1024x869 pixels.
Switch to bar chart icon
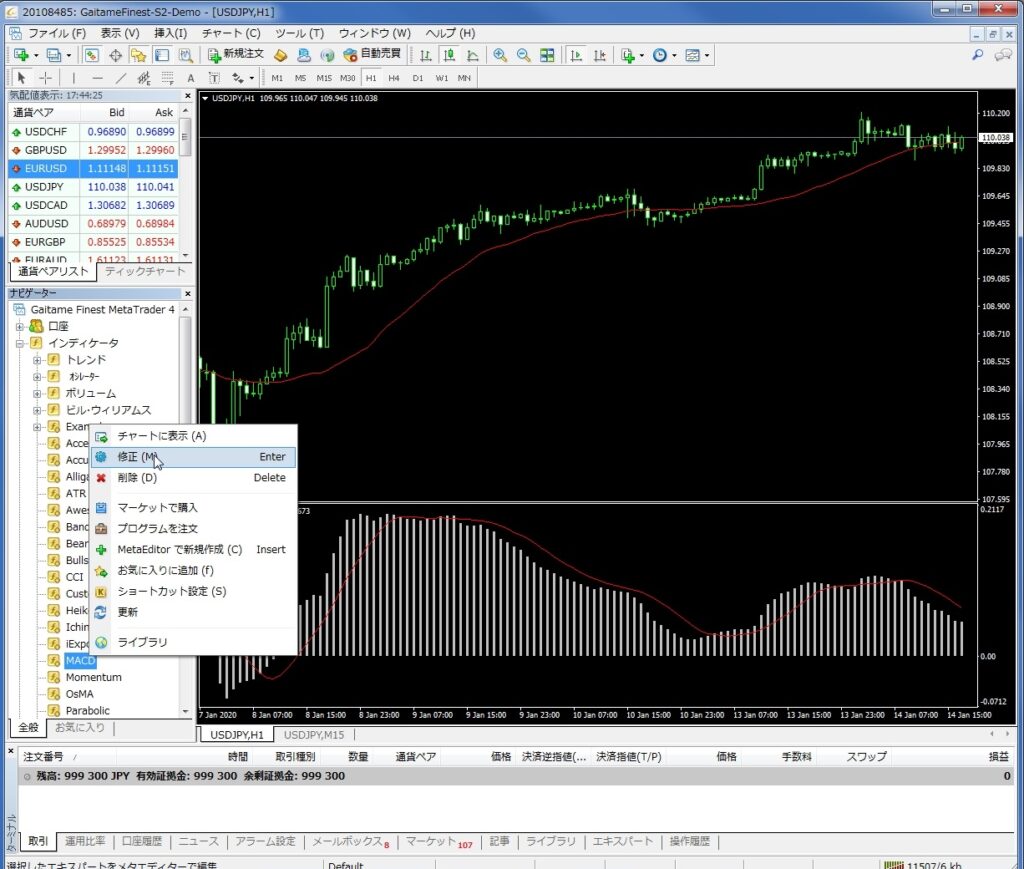426,55
